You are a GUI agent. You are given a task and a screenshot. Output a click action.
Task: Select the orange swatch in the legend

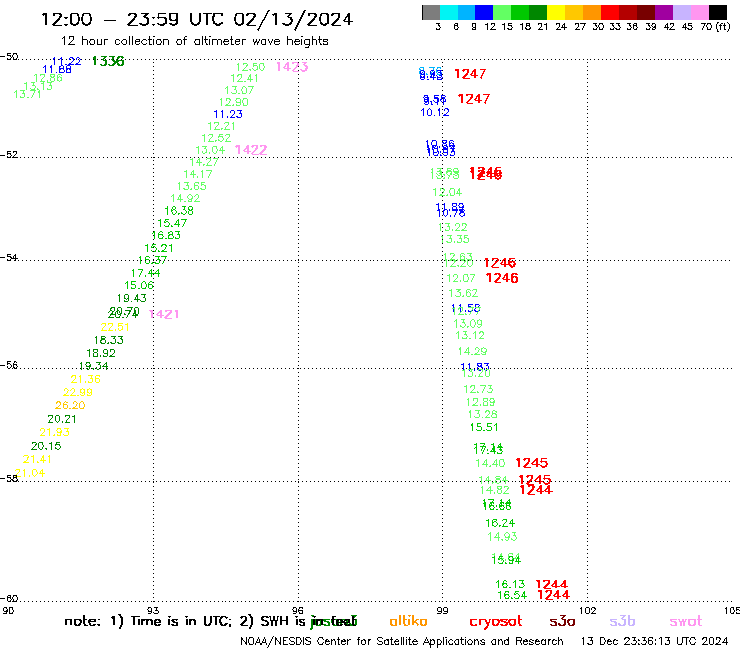point(592,12)
